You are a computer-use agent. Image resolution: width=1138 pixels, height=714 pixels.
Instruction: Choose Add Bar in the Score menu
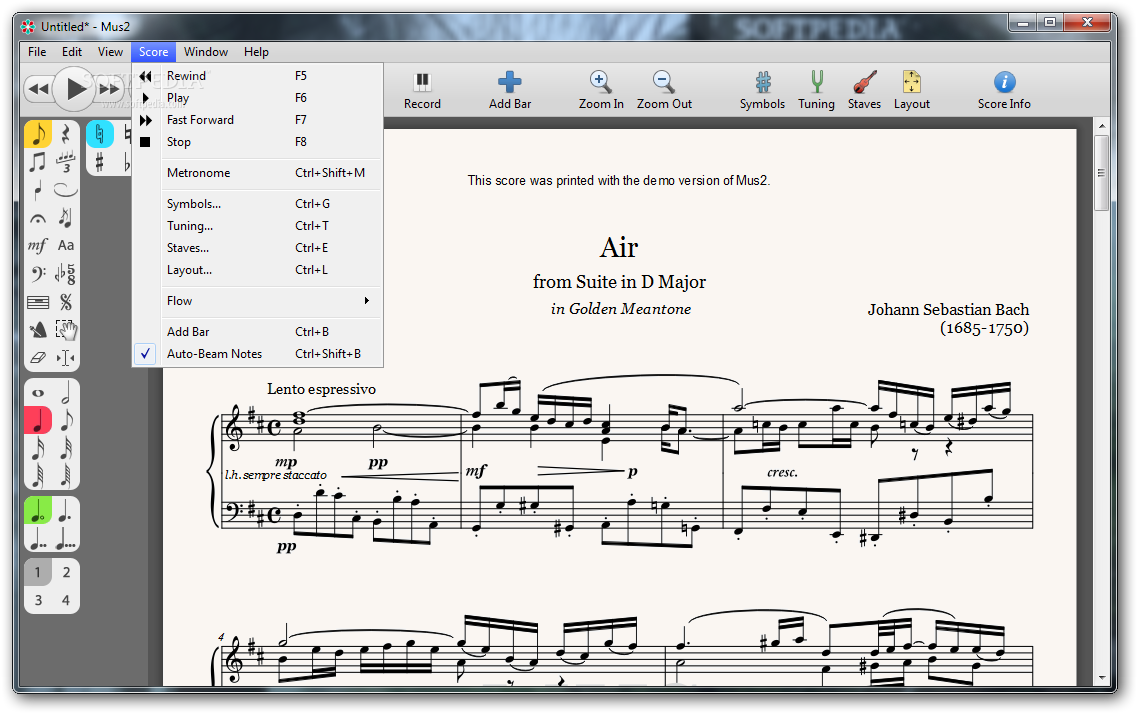pos(258,332)
